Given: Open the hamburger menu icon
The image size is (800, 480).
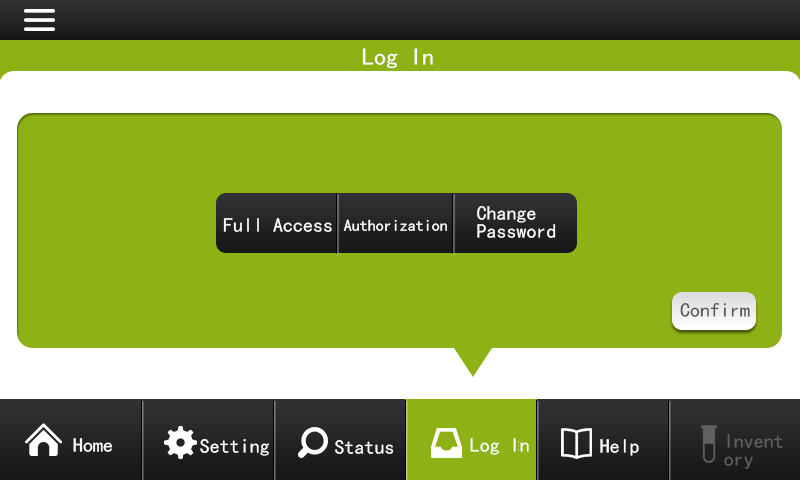Looking at the screenshot, I should point(39,20).
